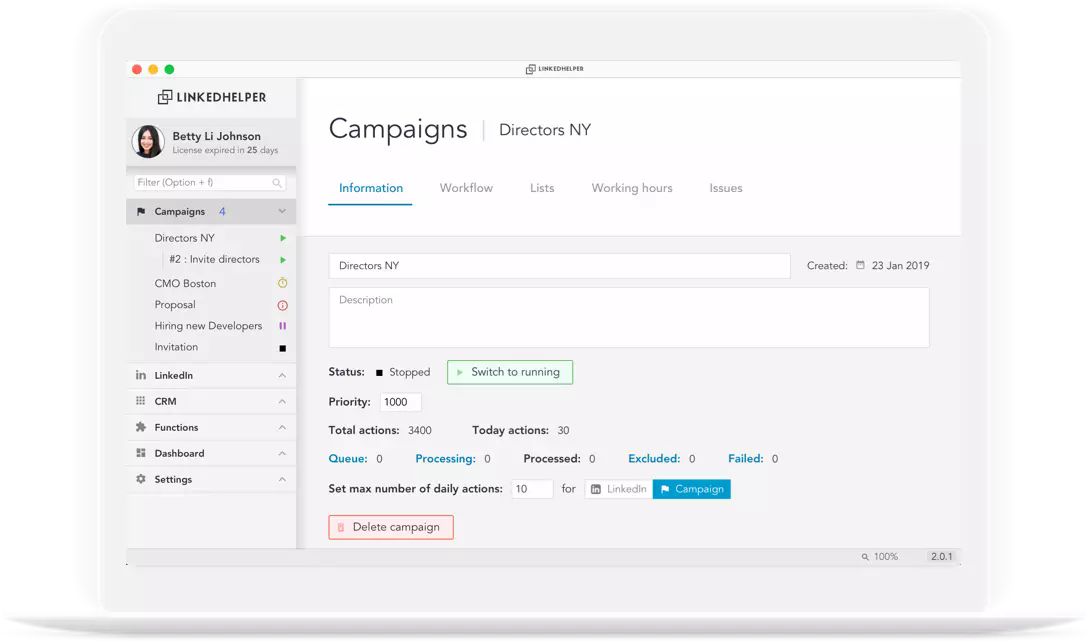This screenshot has width=1090, height=642.
Task: Click the Settings gear icon
Action: click(142, 479)
